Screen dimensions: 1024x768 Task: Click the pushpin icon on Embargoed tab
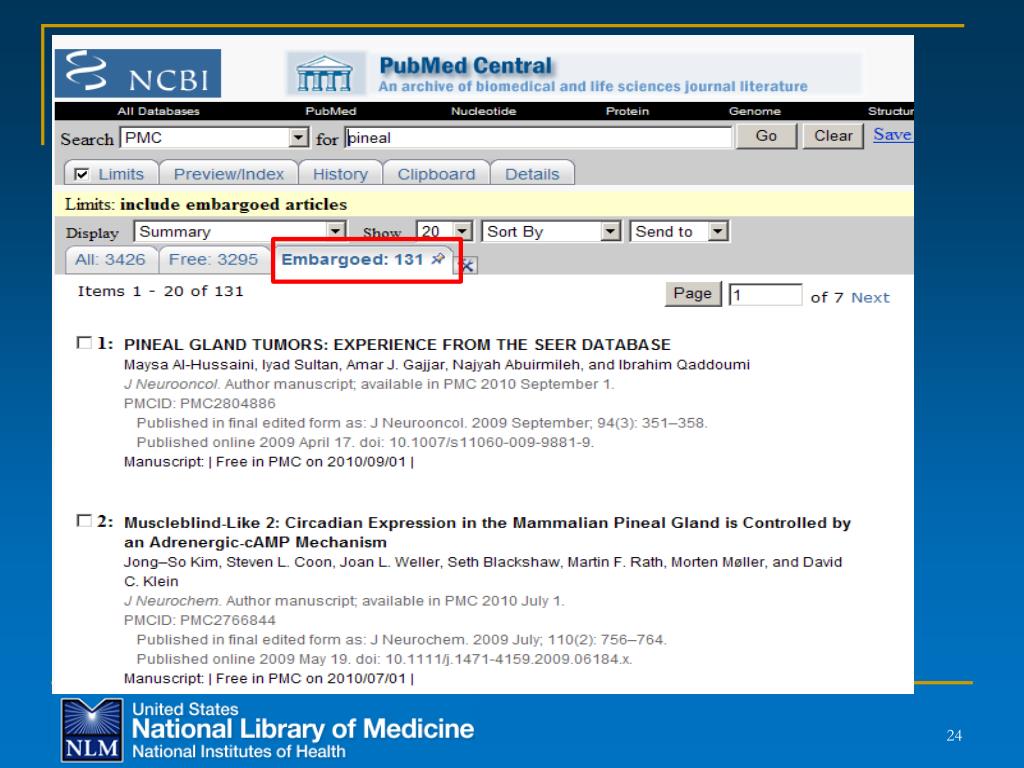(438, 259)
